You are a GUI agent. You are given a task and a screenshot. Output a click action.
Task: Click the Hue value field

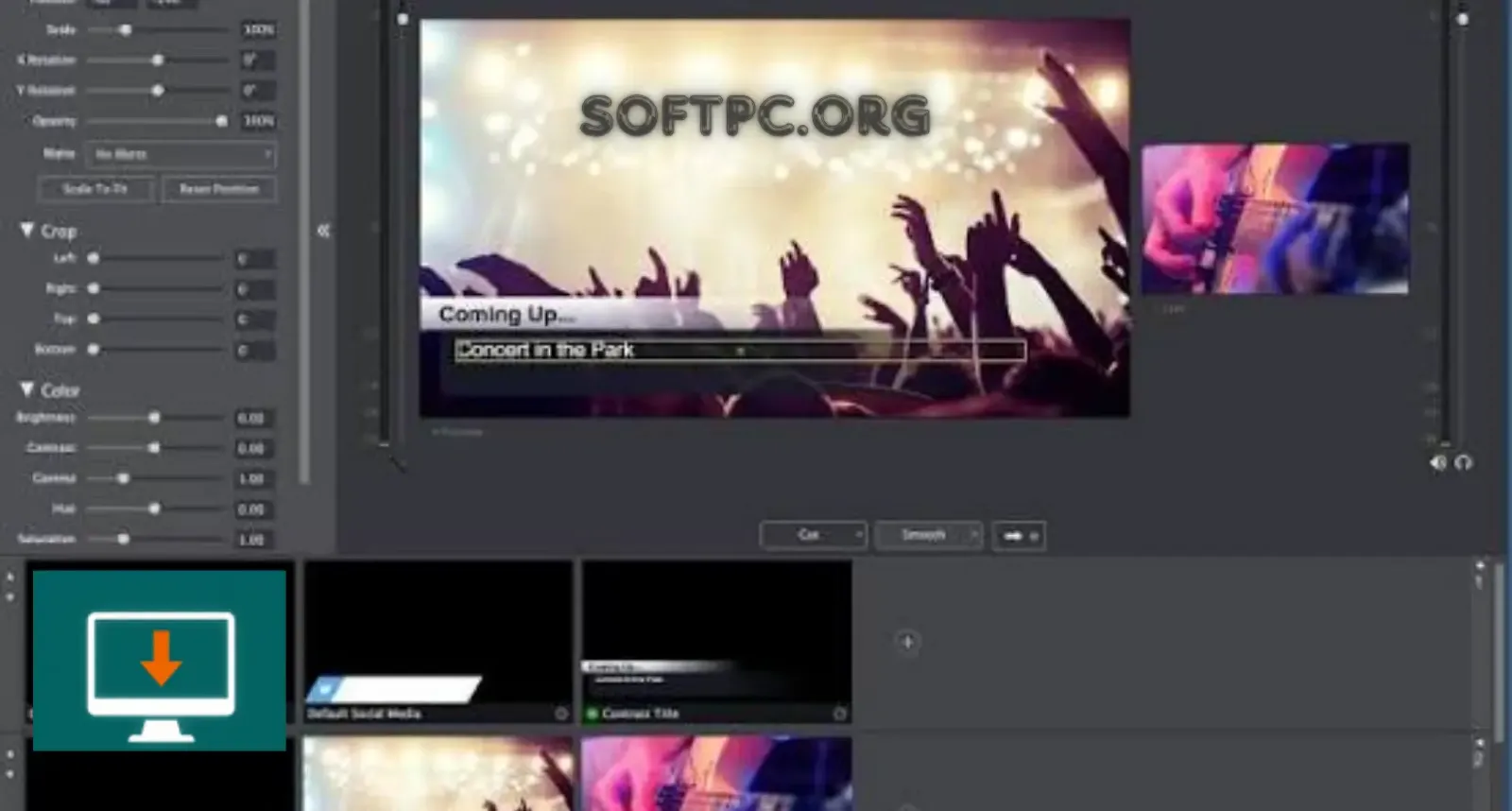click(255, 509)
